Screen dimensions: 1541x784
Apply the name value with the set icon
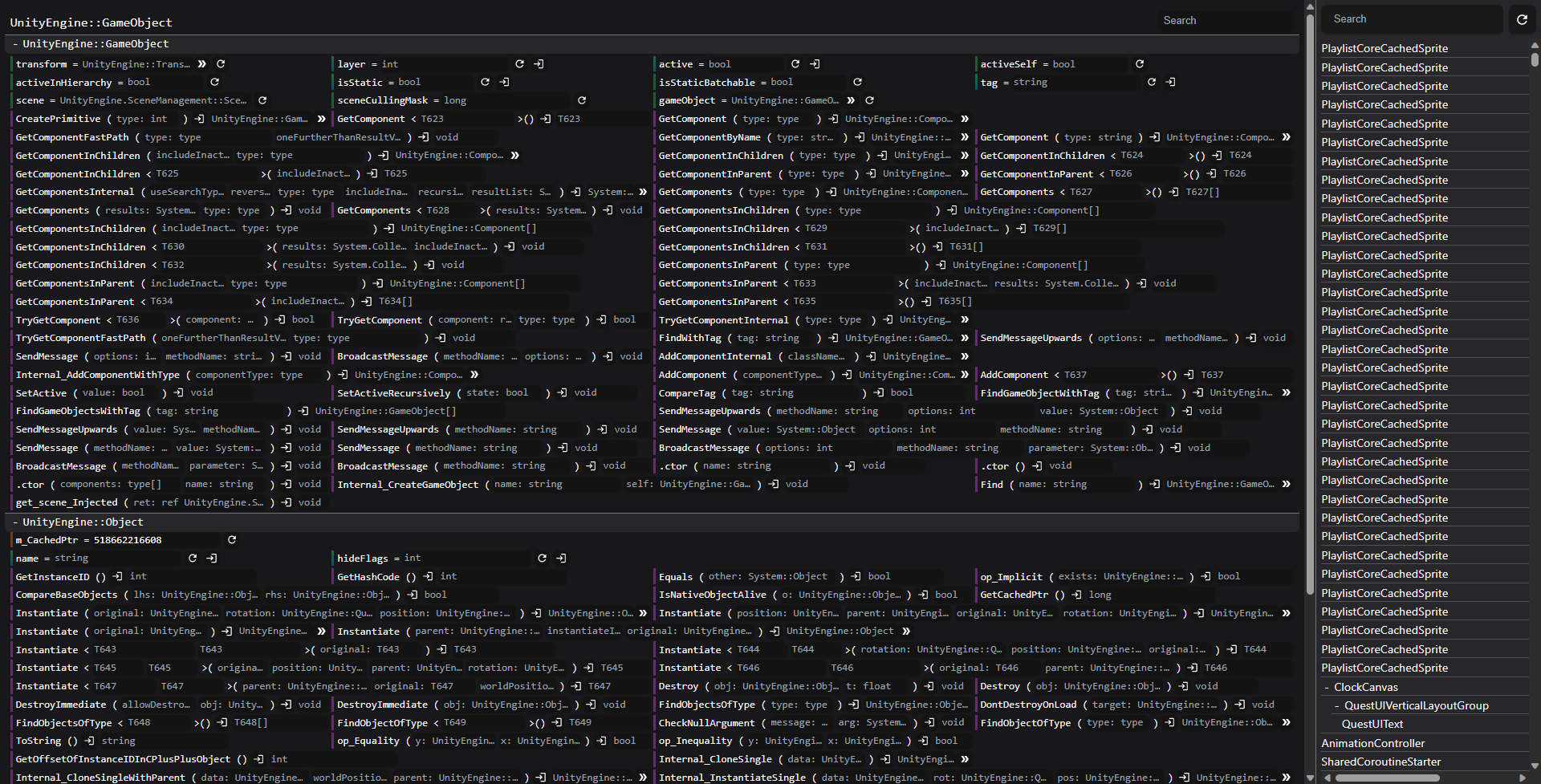(212, 558)
